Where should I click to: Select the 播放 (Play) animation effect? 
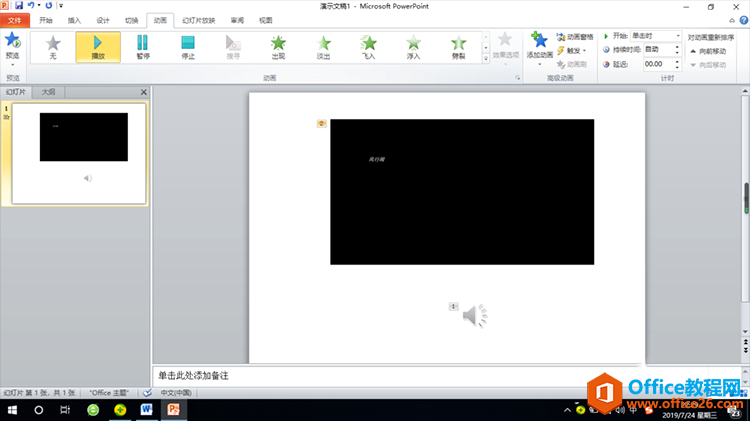[98, 46]
